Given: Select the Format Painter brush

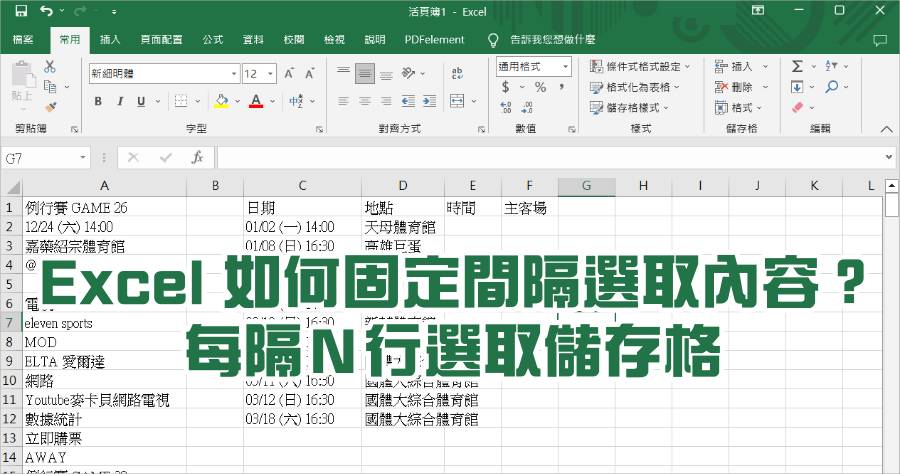Looking at the screenshot, I should point(50,107).
